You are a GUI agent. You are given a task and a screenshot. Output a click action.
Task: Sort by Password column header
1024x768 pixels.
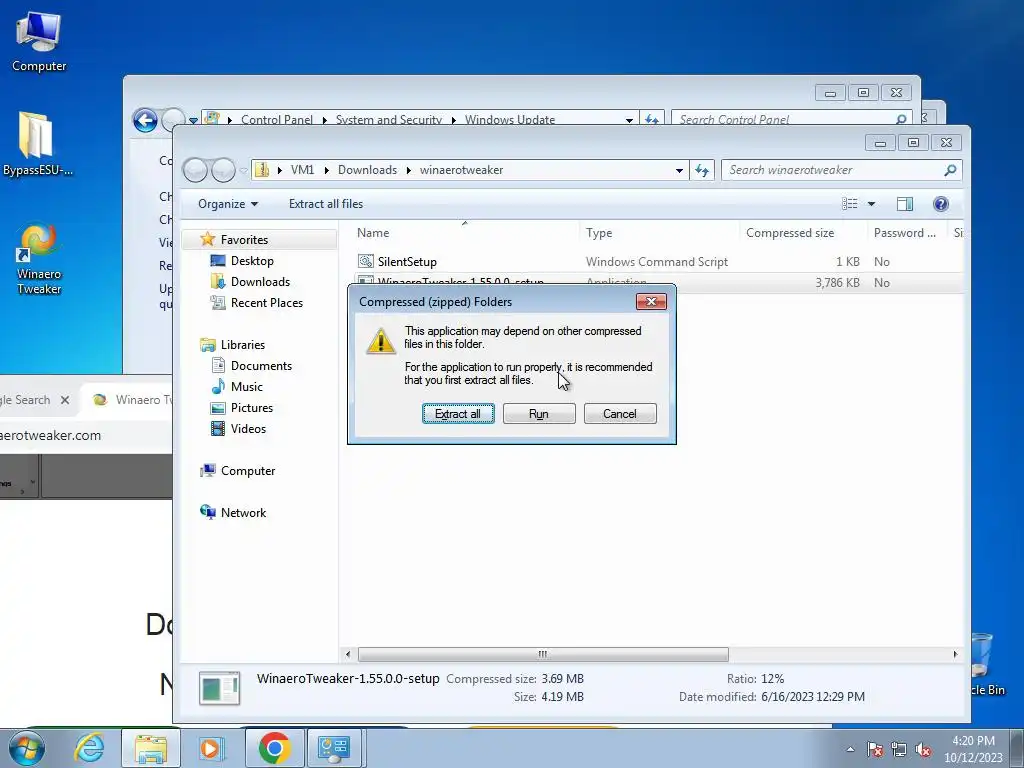pos(908,232)
